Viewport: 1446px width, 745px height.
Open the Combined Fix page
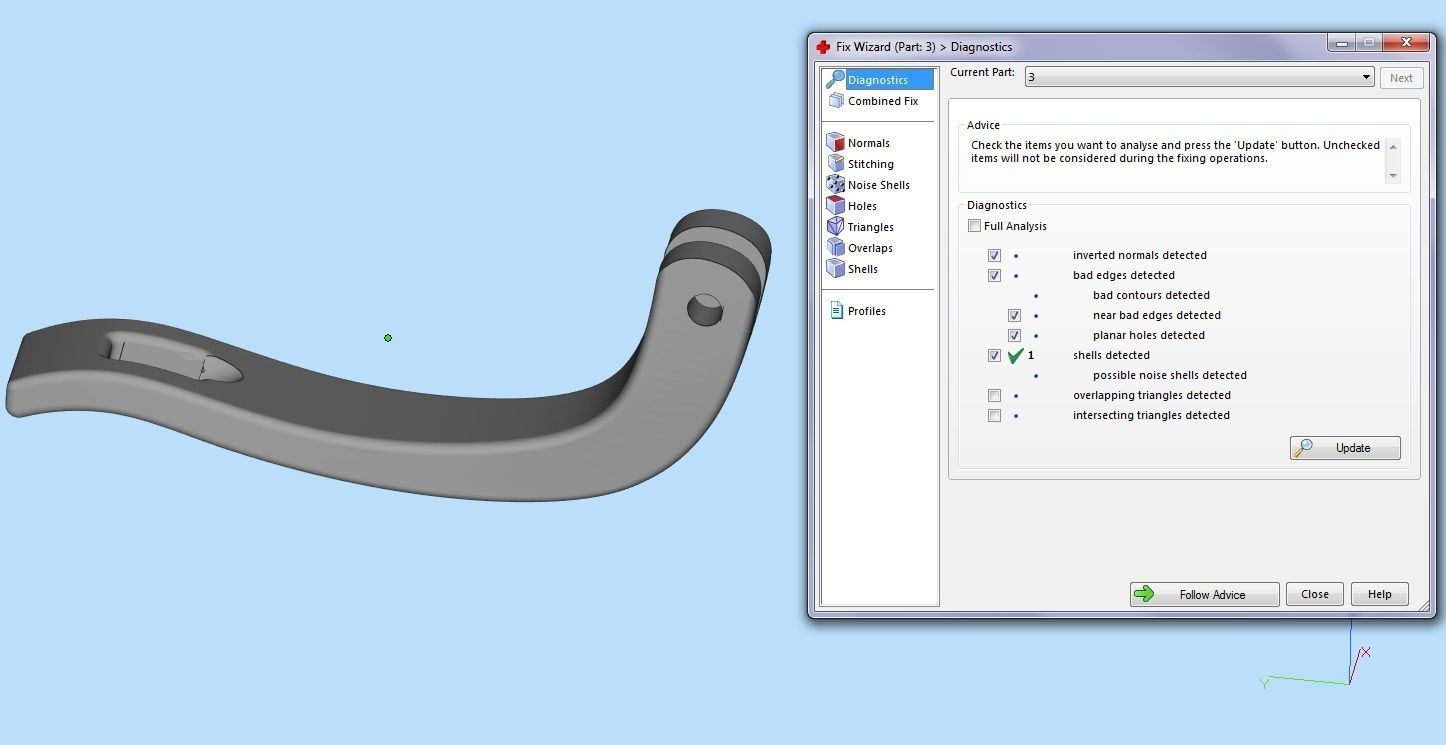click(x=883, y=101)
